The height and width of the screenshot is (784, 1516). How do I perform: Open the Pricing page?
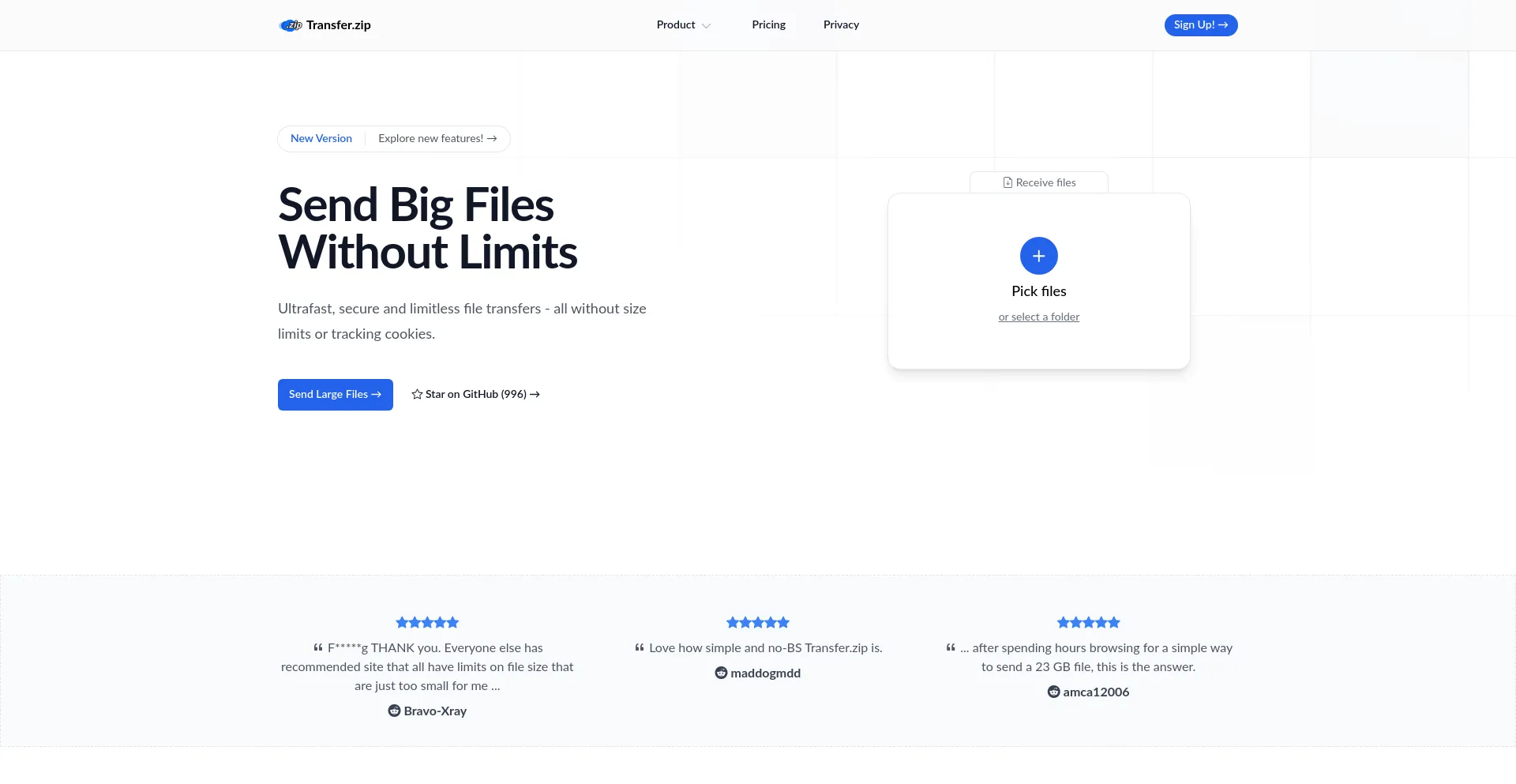click(768, 25)
